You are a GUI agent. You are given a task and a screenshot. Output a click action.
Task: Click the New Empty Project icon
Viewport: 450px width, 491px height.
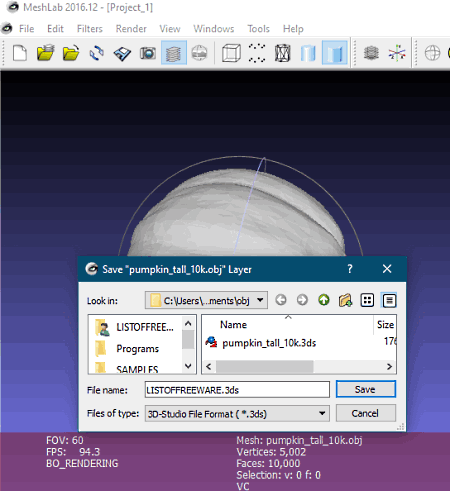click(x=20, y=53)
